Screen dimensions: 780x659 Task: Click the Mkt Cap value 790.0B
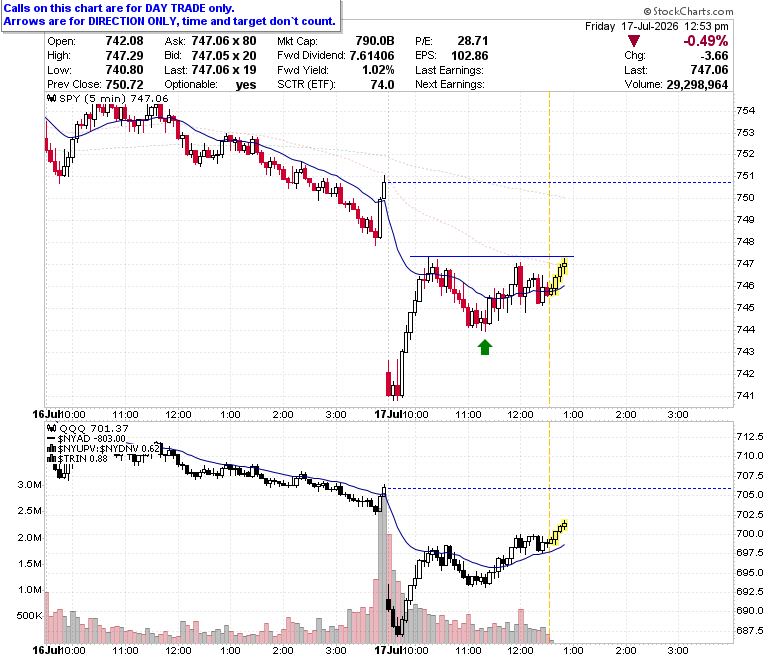375,41
